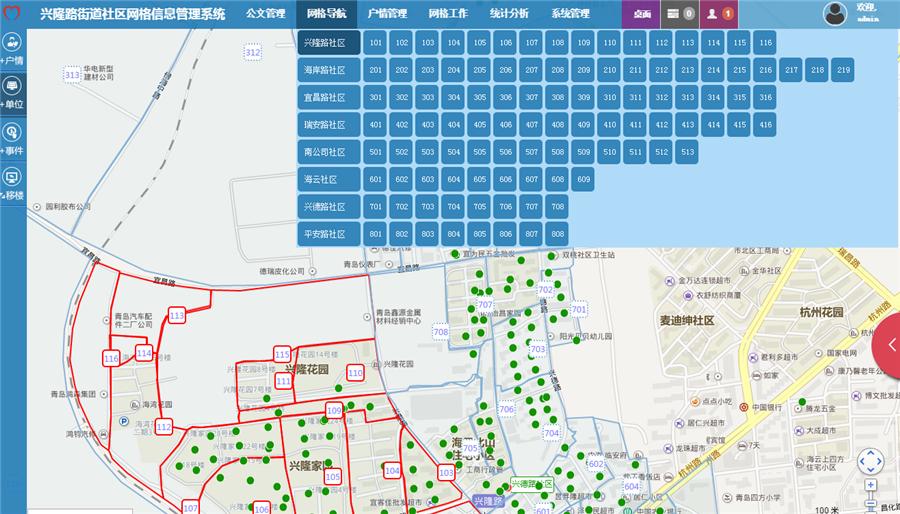Expand the red side panel arrow
Image resolution: width=900 pixels, height=514 pixels.
click(x=889, y=345)
